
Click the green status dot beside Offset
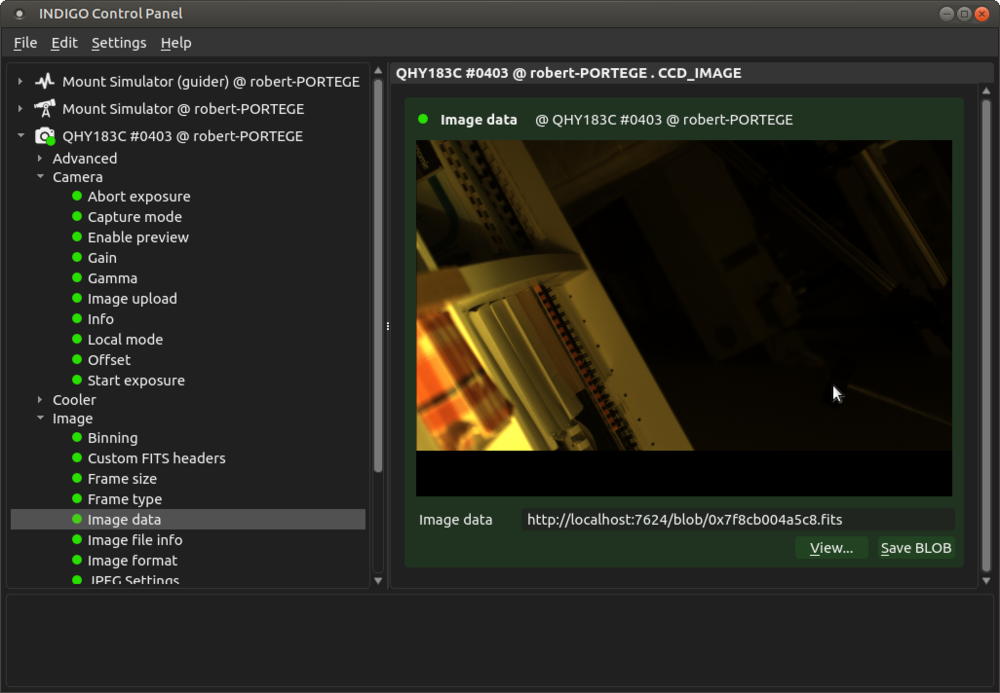click(x=77, y=359)
